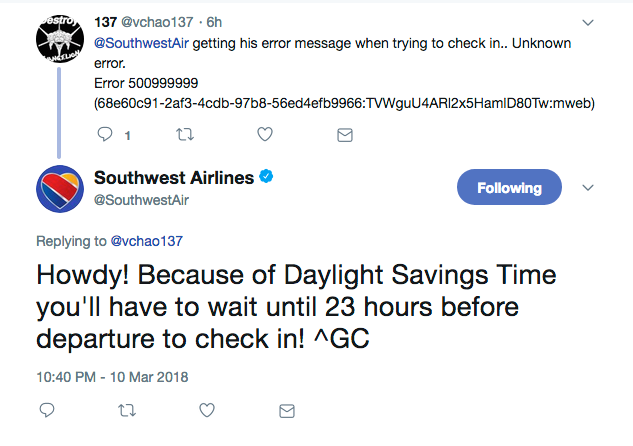
Task: Open @vchao137 in Replying to line
Action: pos(147,241)
